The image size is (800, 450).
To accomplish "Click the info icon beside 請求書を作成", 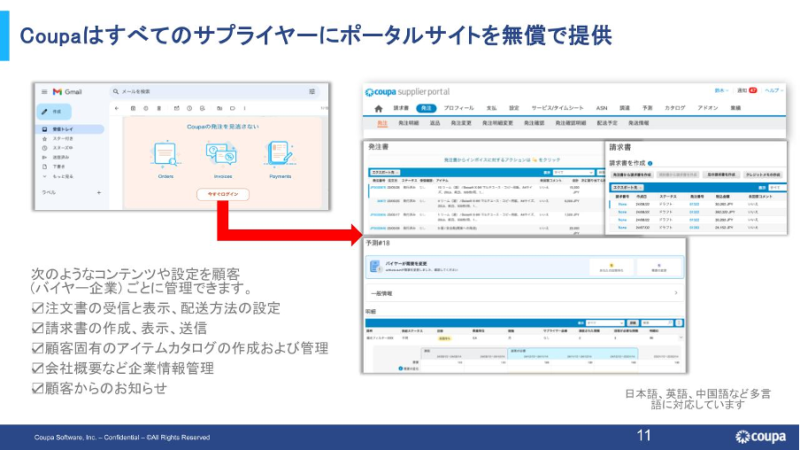I will pyautogui.click(x=650, y=164).
